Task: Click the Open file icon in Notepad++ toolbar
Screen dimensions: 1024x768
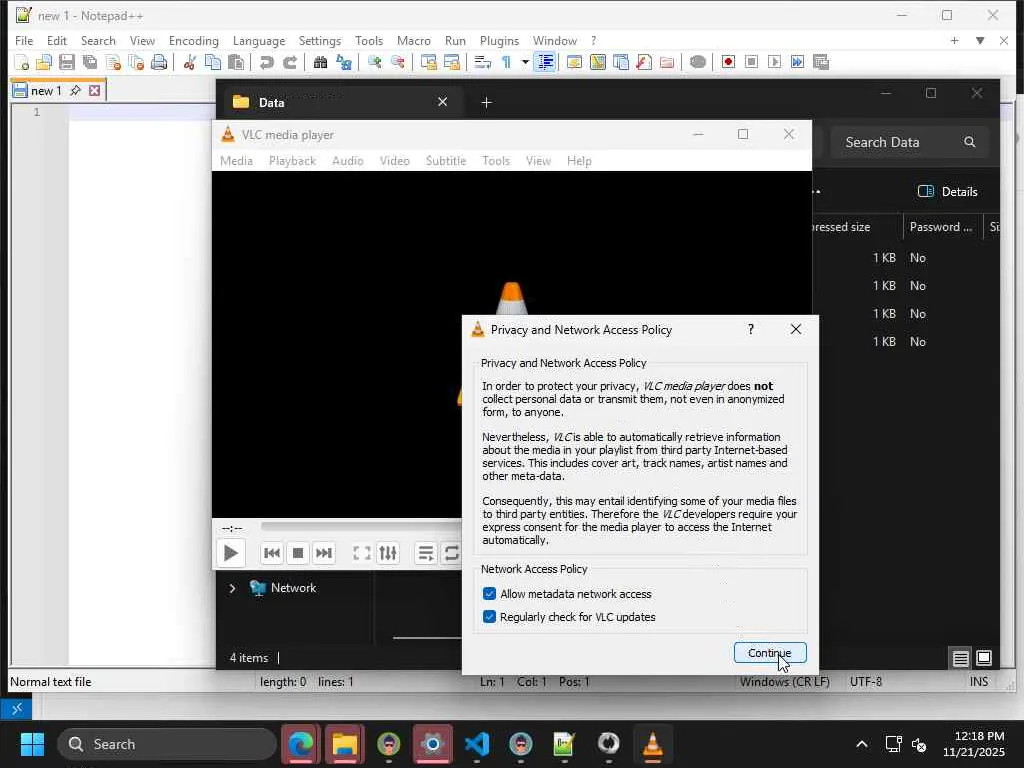Action: coord(44,62)
